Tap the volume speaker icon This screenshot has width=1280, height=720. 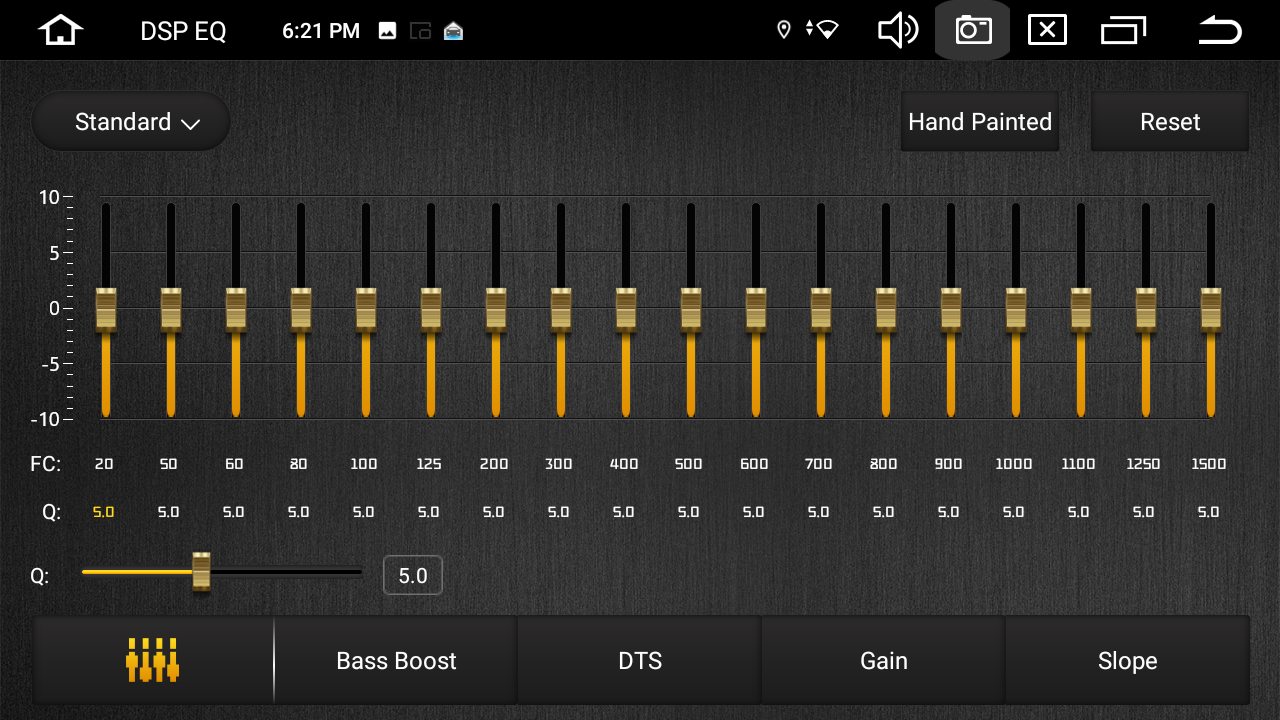(x=897, y=31)
